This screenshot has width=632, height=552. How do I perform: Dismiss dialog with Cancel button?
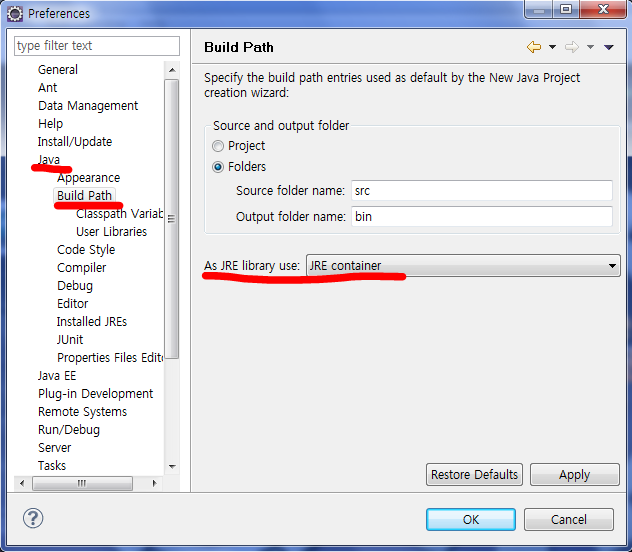(x=569, y=519)
